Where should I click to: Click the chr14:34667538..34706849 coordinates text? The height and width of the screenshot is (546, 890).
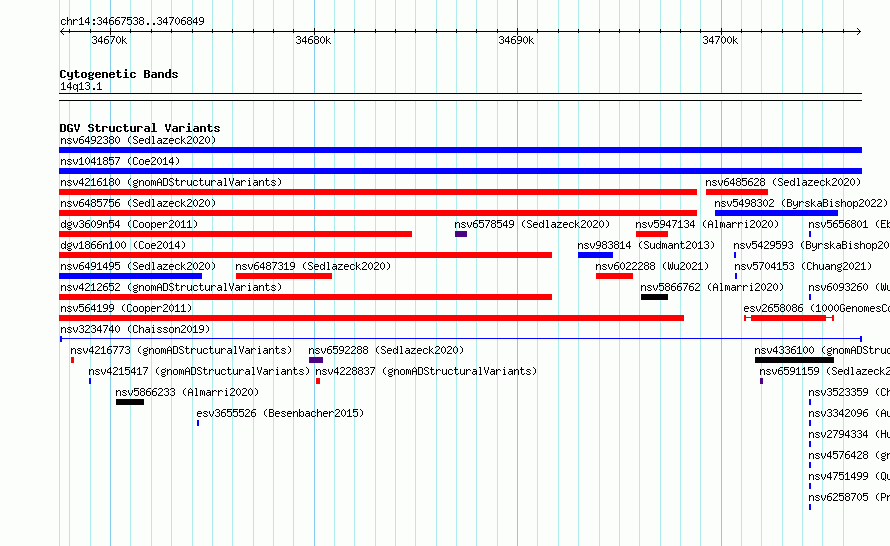coord(132,22)
